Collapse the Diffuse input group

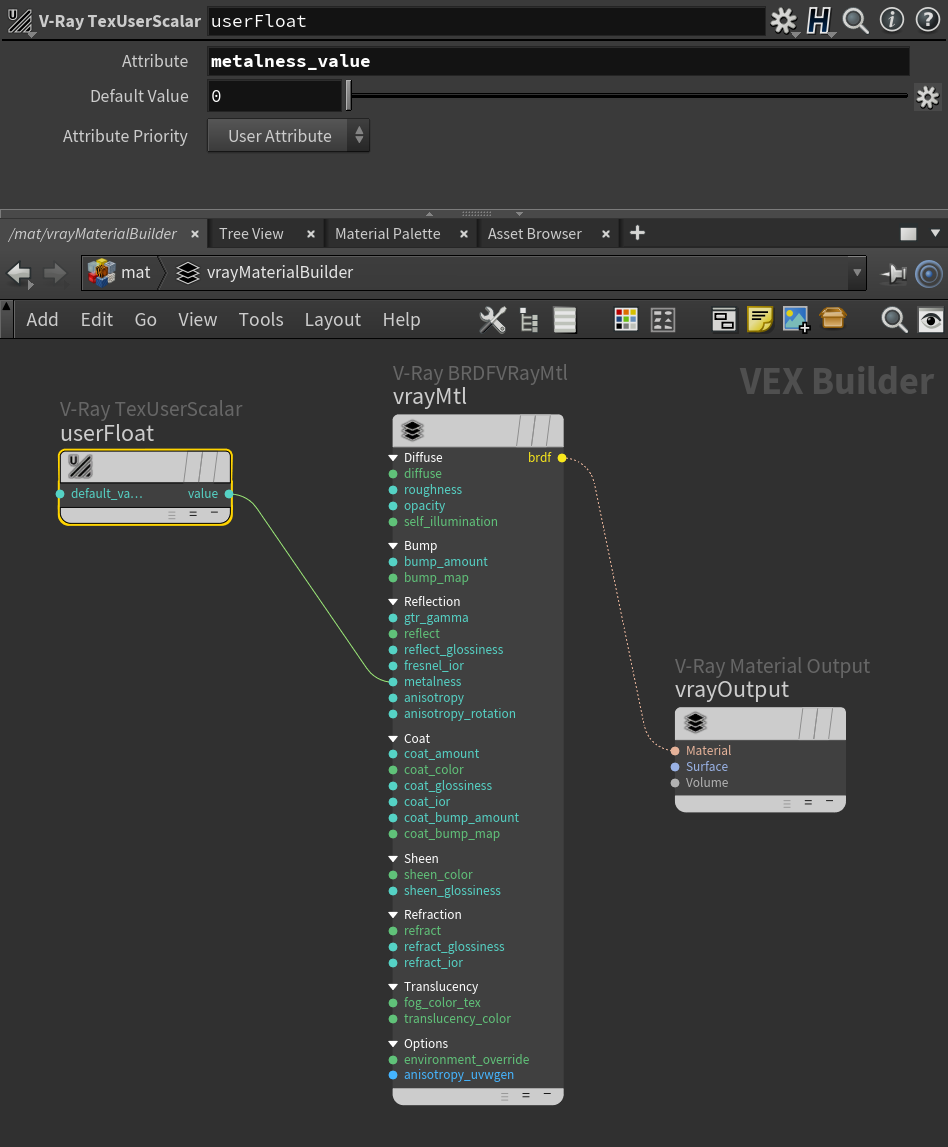[x=394, y=458]
